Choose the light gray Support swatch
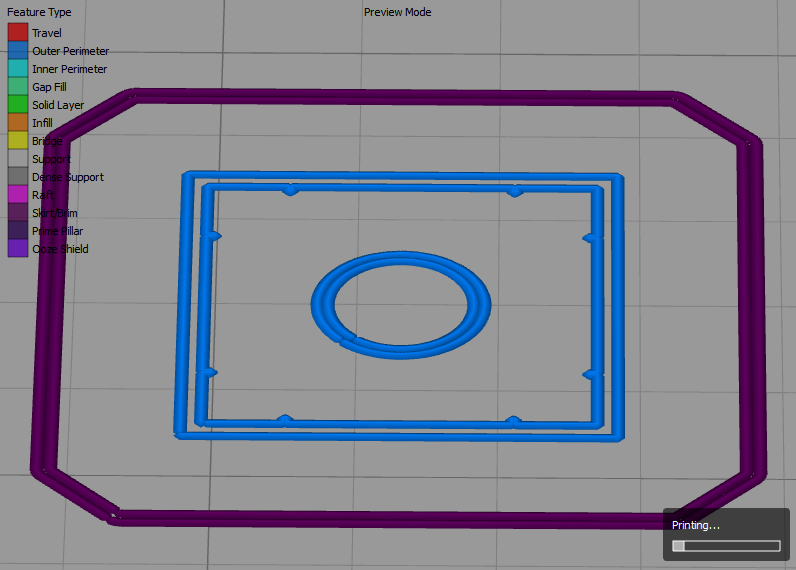This screenshot has width=796, height=570. (18, 159)
